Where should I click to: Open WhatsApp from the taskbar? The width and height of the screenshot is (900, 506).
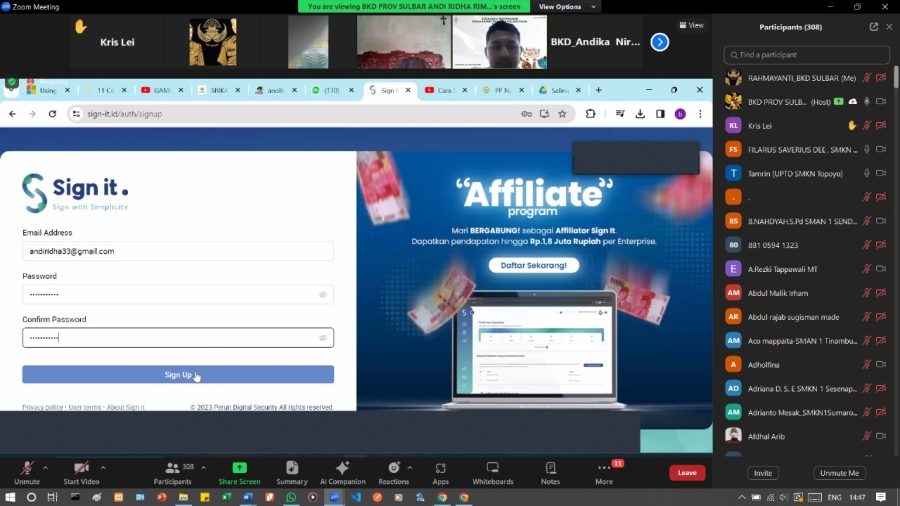[x=291, y=497]
